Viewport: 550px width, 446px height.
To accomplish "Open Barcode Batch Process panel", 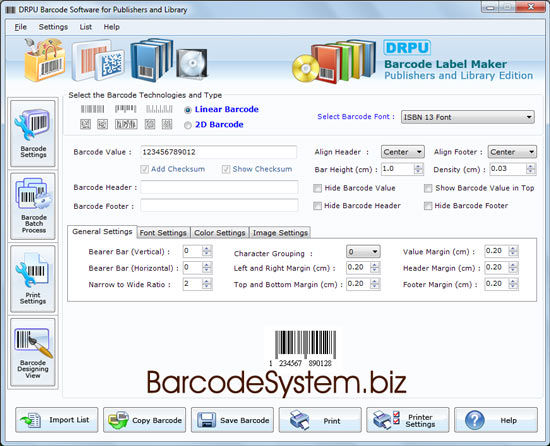I will 33,206.
